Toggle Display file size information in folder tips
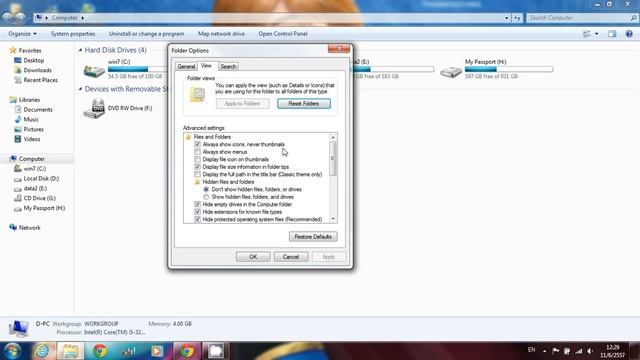The image size is (640, 360). tap(198, 167)
